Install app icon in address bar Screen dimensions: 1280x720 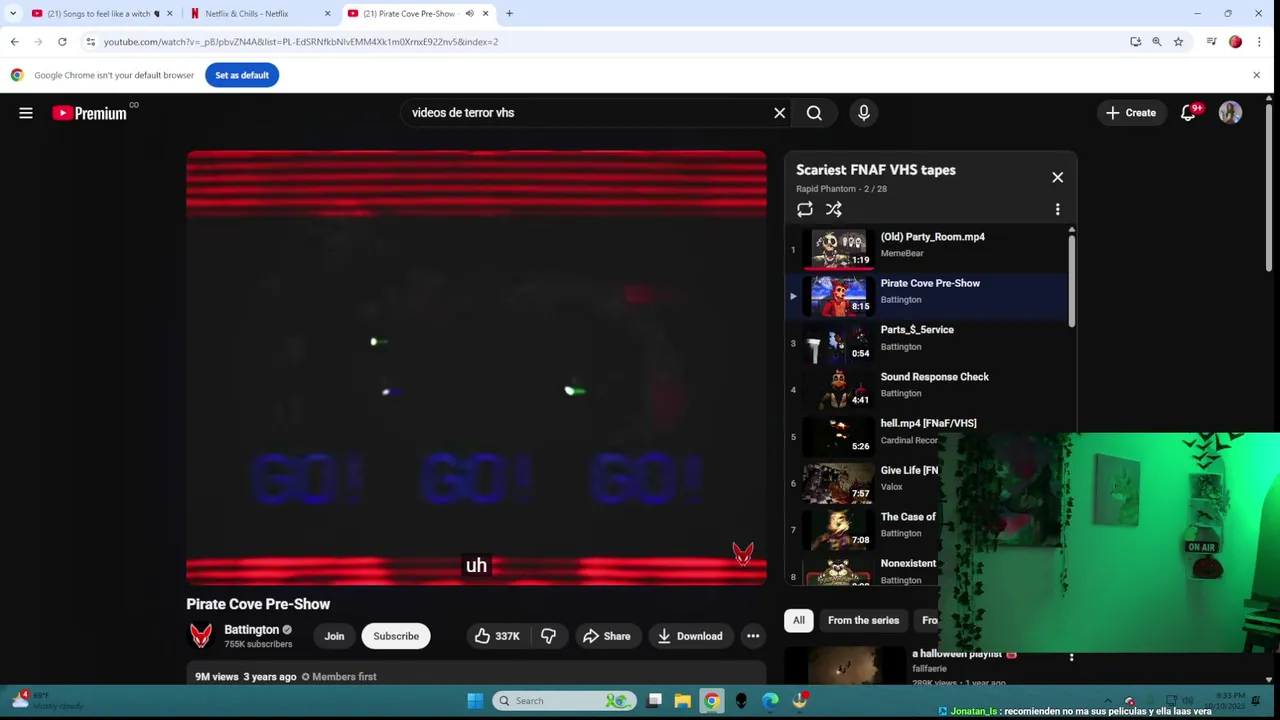point(1135,42)
